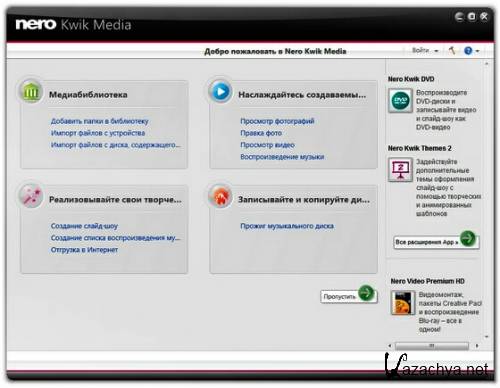Minimize the Nero Kwik Media window
The height and width of the screenshot is (388, 500).
tap(459, 17)
